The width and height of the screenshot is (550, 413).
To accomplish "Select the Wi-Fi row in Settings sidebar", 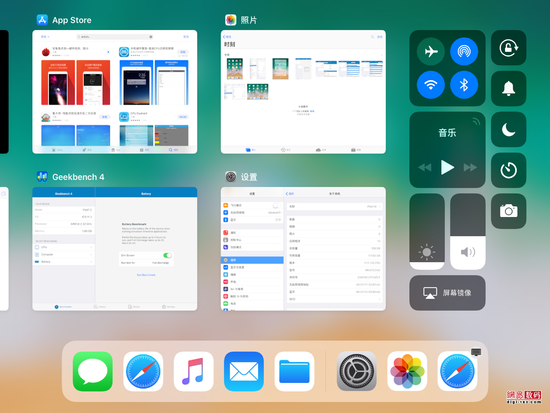I will (252, 213).
